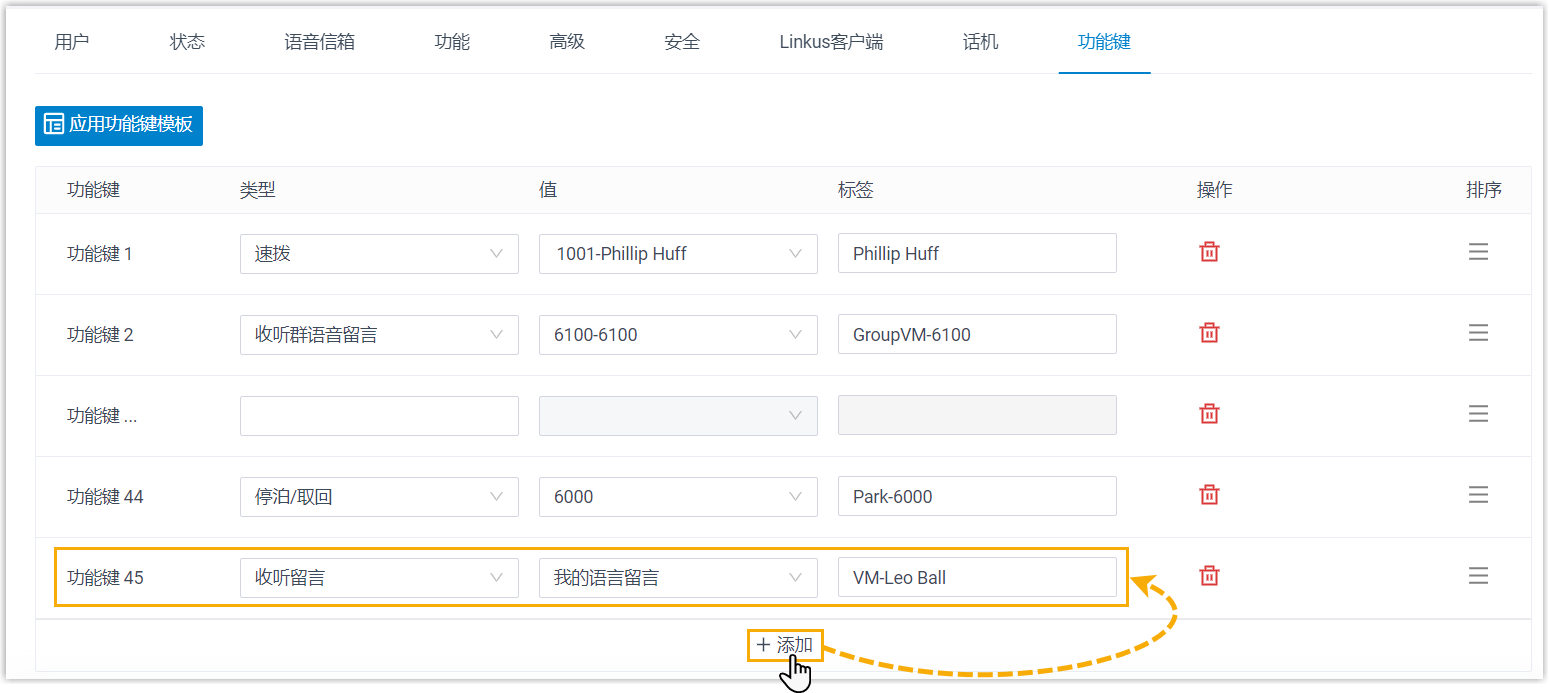Open the 我的语言留言 value dropdown
The height and width of the screenshot is (693, 1549).
pyautogui.click(x=678, y=578)
